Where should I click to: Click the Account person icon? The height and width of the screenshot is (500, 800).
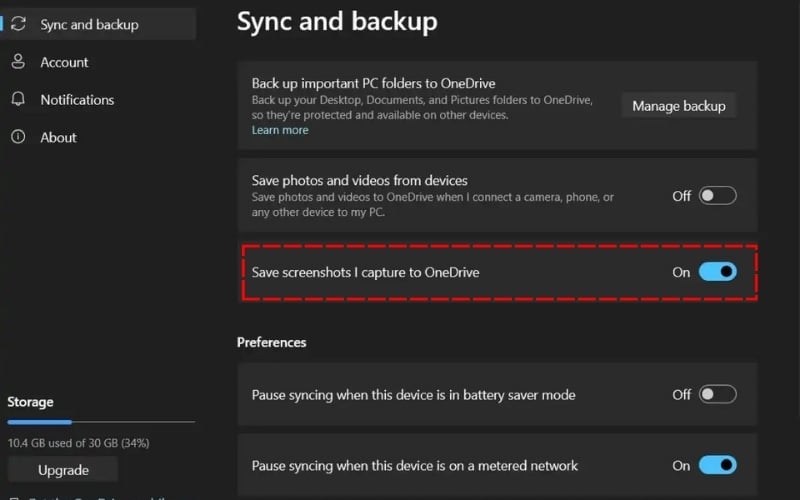click(18, 62)
